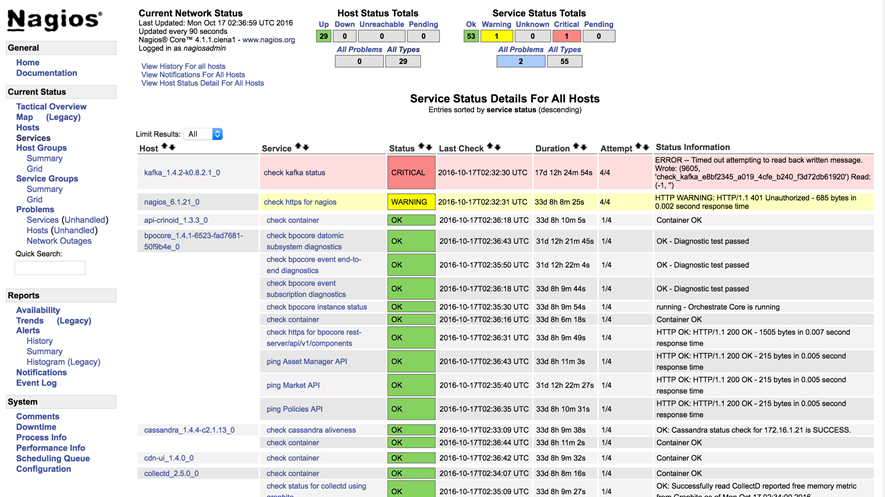Click the yellow Warning service count

[497, 36]
